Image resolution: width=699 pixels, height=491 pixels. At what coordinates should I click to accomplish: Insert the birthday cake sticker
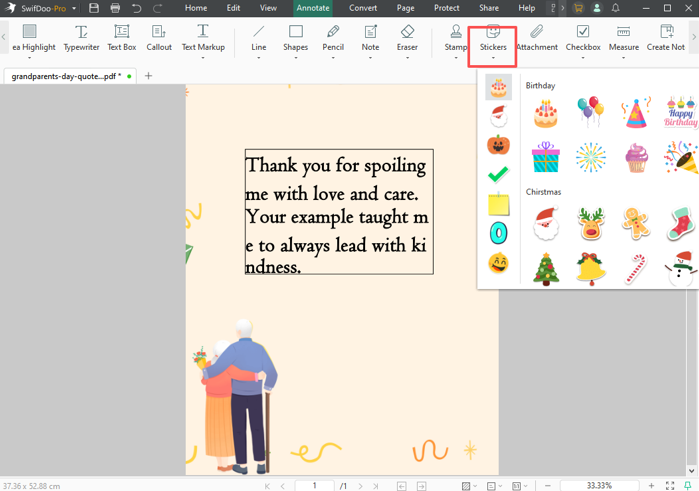click(x=545, y=113)
